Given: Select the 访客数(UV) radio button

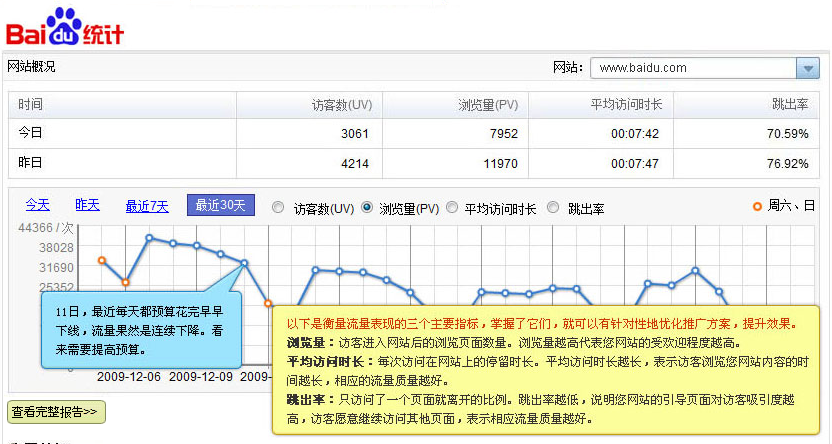Looking at the screenshot, I should tap(277, 208).
